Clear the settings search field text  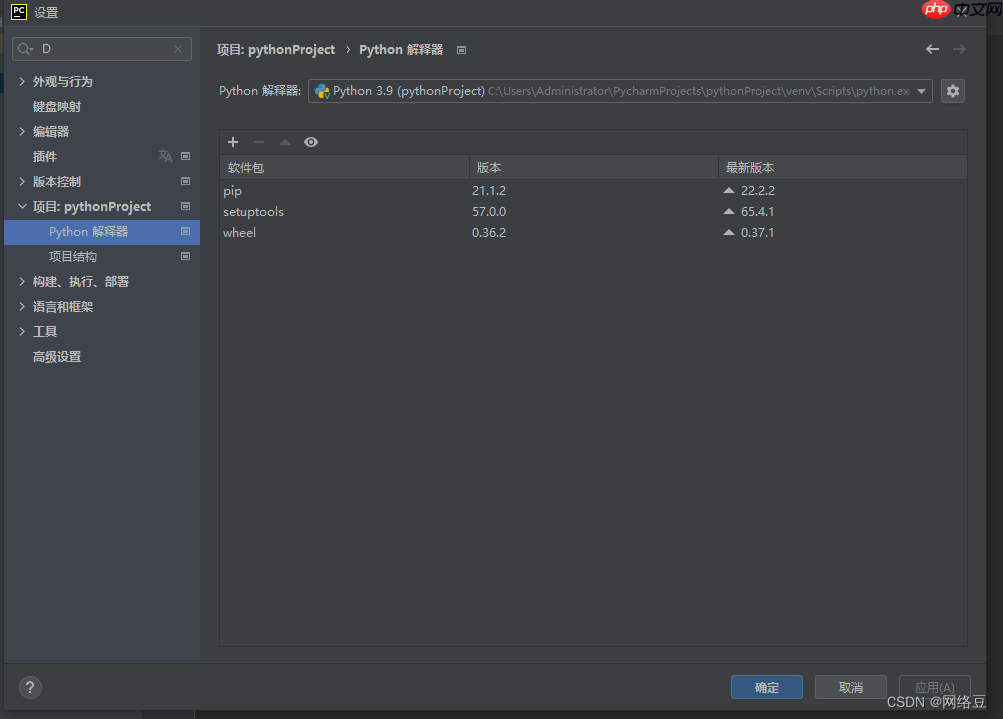pyautogui.click(x=178, y=48)
